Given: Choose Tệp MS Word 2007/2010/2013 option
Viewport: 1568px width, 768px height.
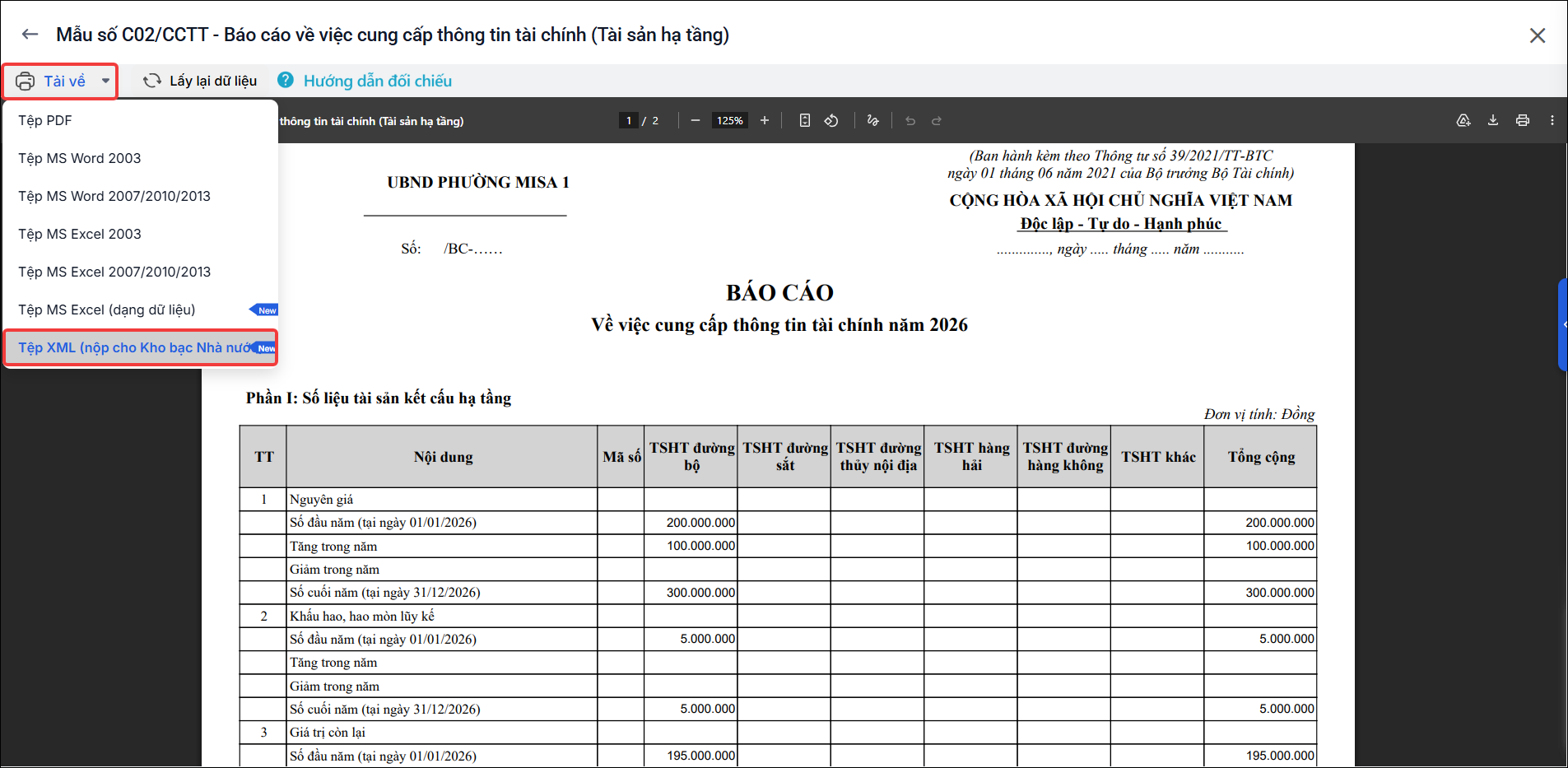Looking at the screenshot, I should (141, 196).
